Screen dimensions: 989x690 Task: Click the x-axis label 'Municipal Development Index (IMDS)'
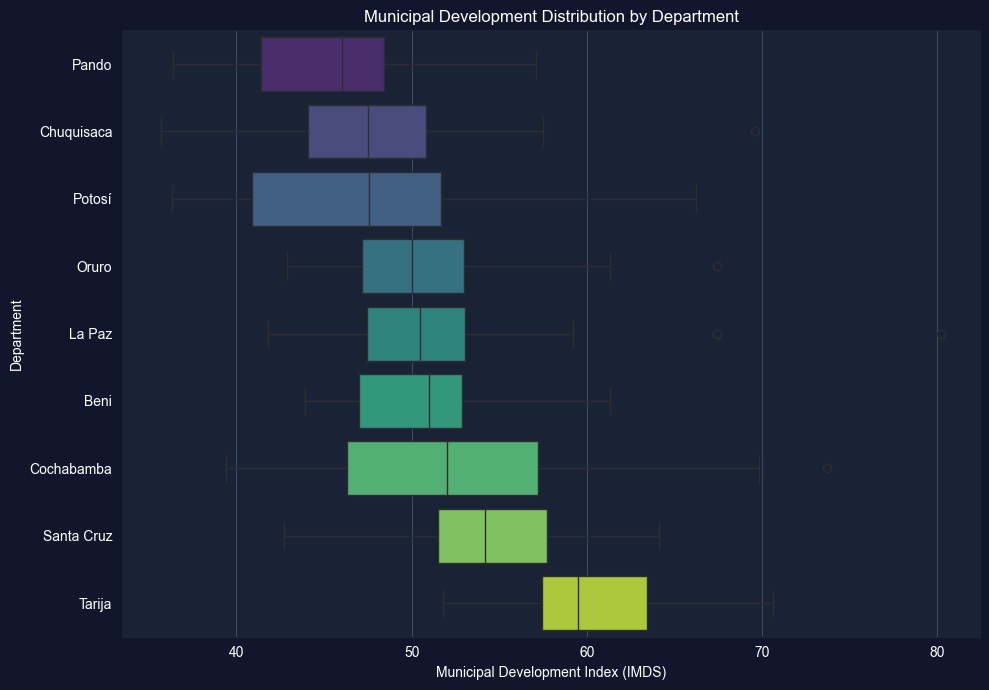click(x=551, y=673)
